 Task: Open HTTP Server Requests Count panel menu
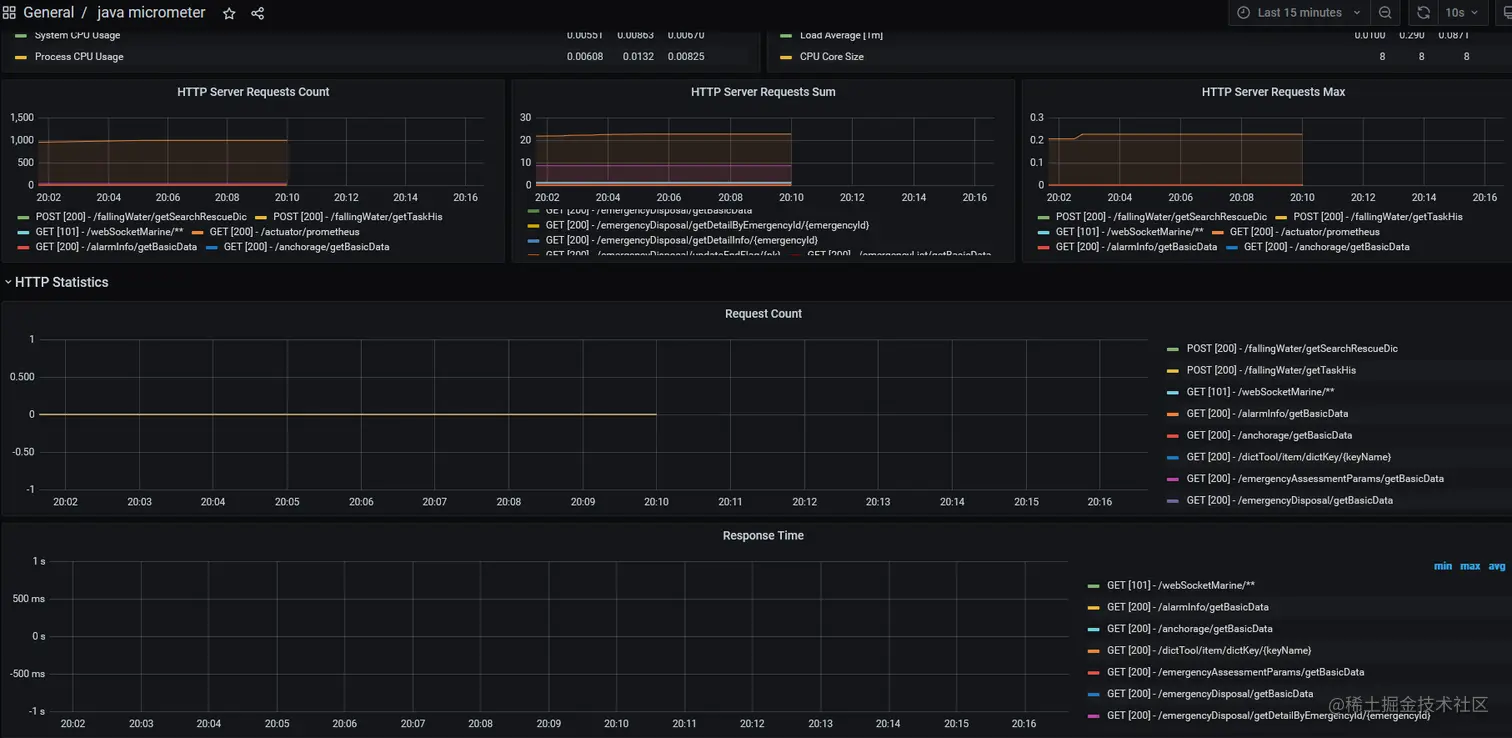[x=253, y=92]
